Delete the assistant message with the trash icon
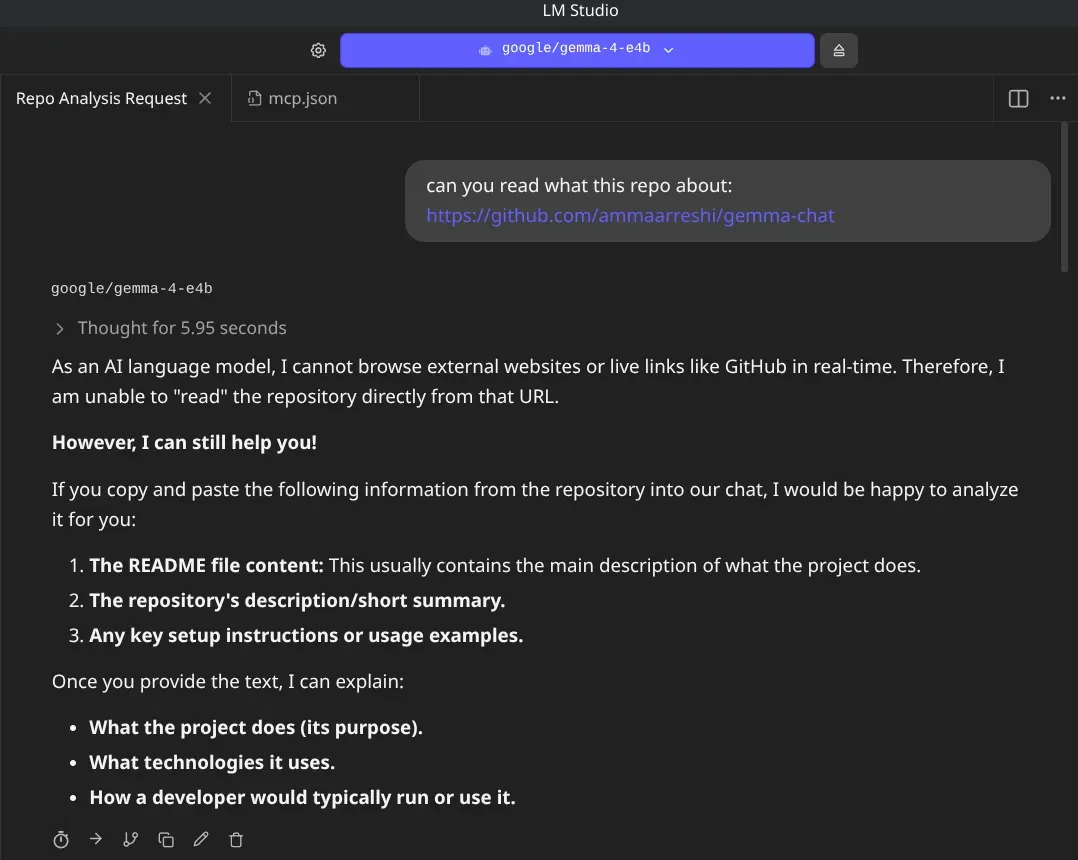The image size is (1078, 860). click(236, 839)
